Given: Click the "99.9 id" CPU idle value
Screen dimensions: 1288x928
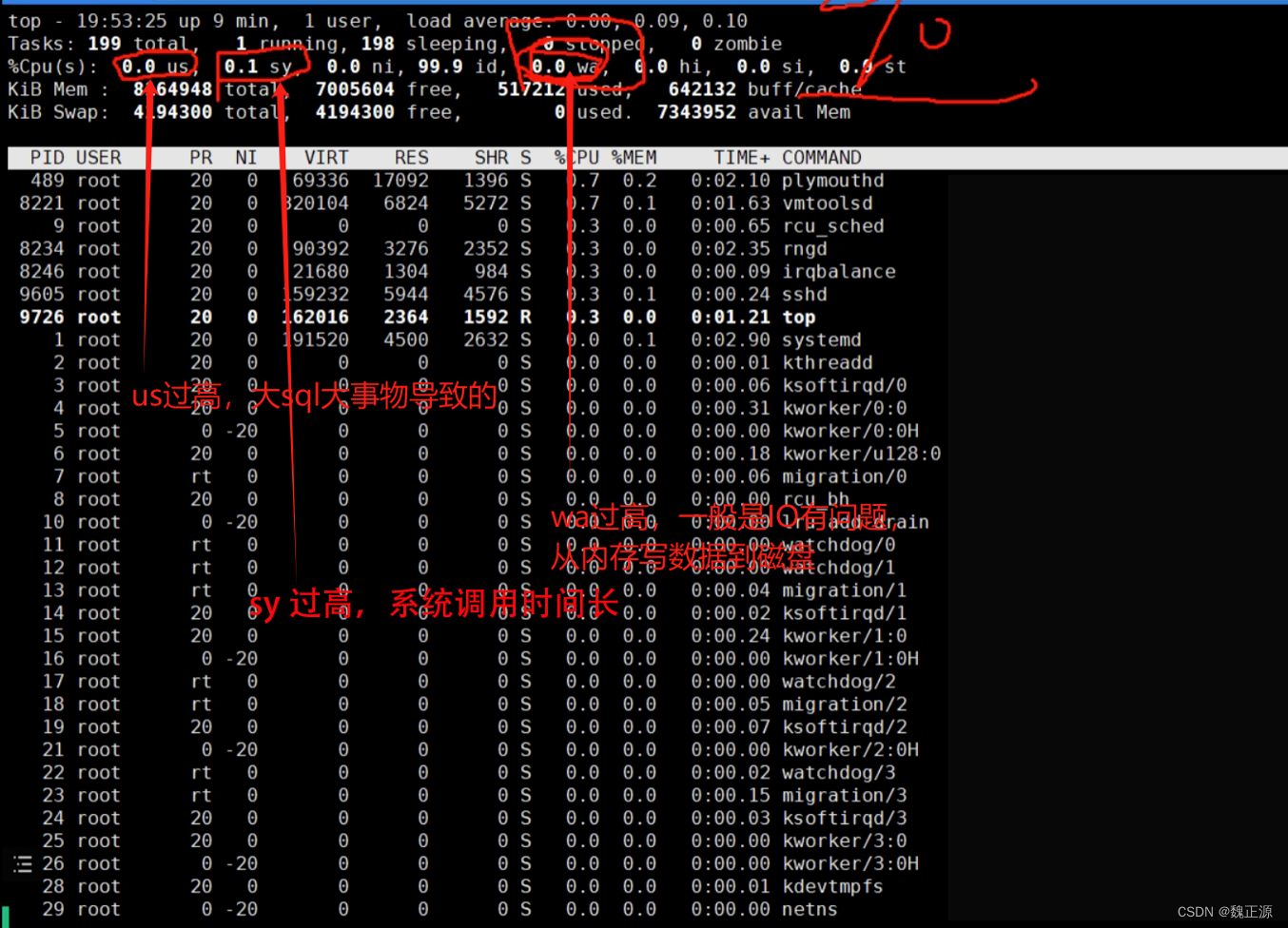Looking at the screenshot, I should click(458, 67).
